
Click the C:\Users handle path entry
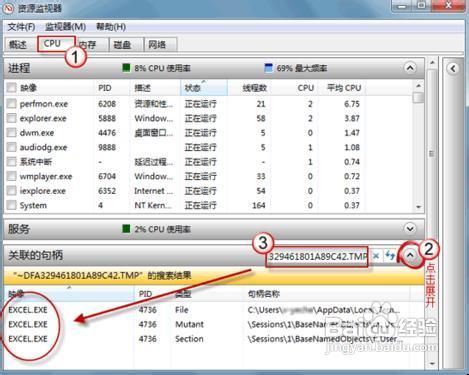click(x=323, y=310)
